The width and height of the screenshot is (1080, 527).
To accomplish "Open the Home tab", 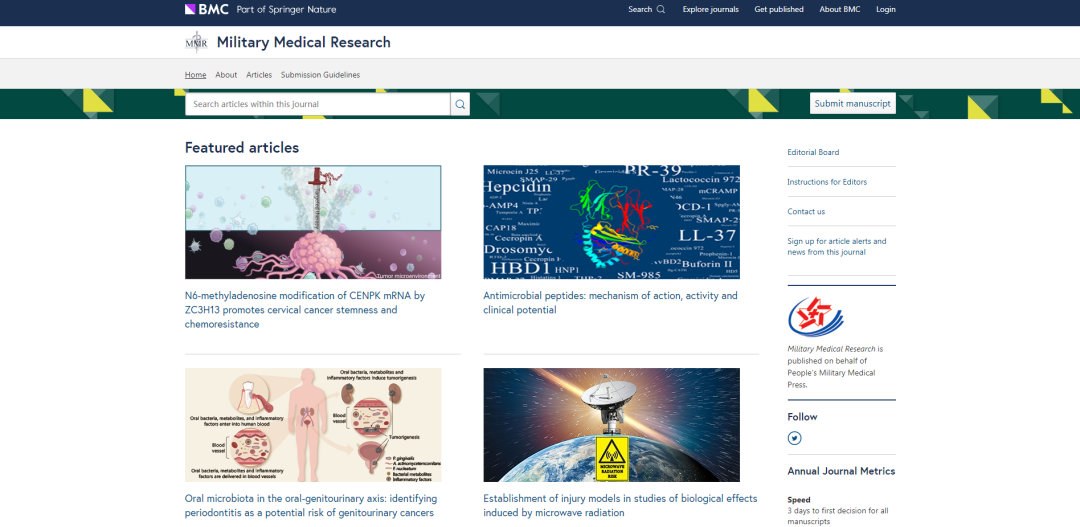I will click(x=195, y=75).
